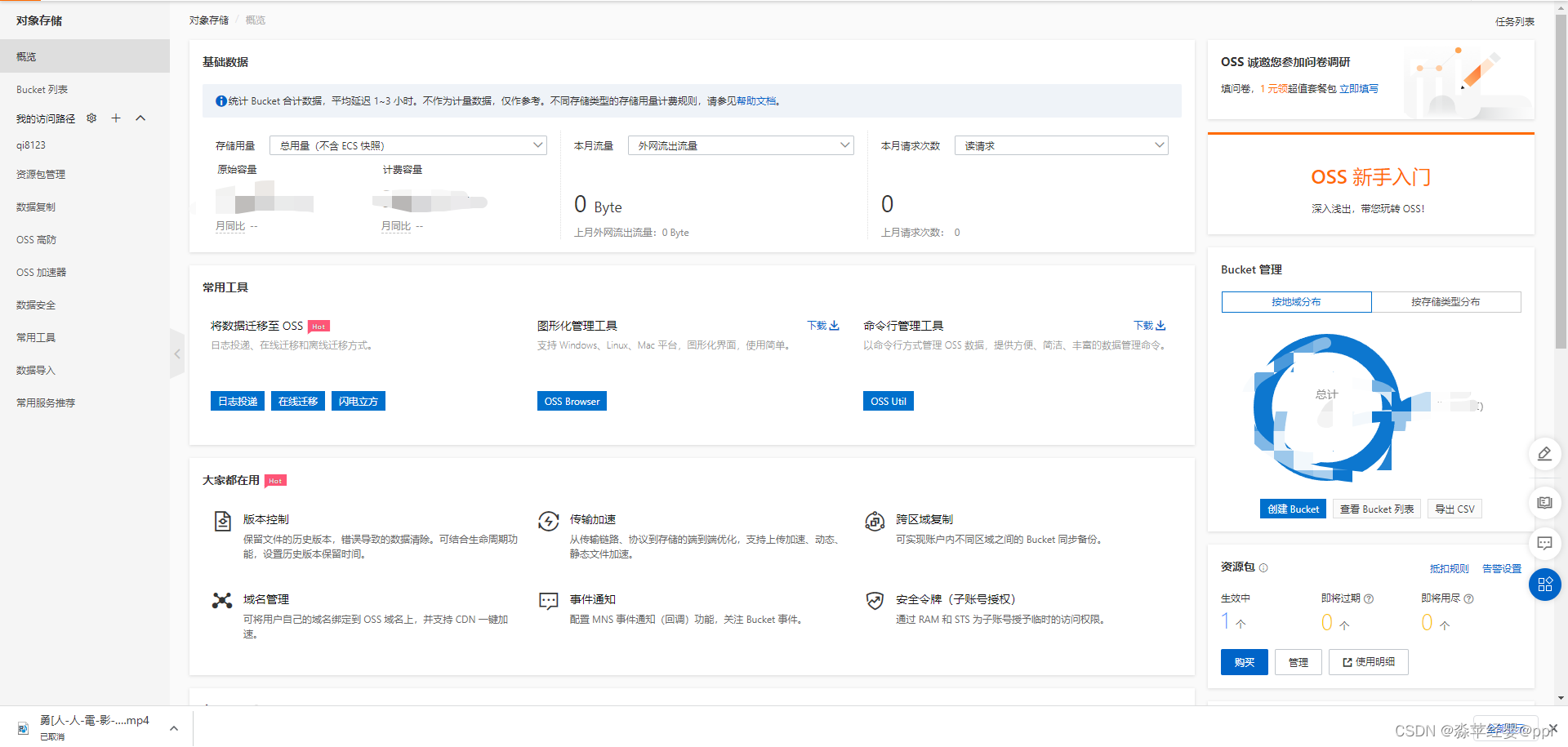Image resolution: width=1568 pixels, height=747 pixels.
Task: Click the 创建 Bucket button
Action: [x=1293, y=509]
